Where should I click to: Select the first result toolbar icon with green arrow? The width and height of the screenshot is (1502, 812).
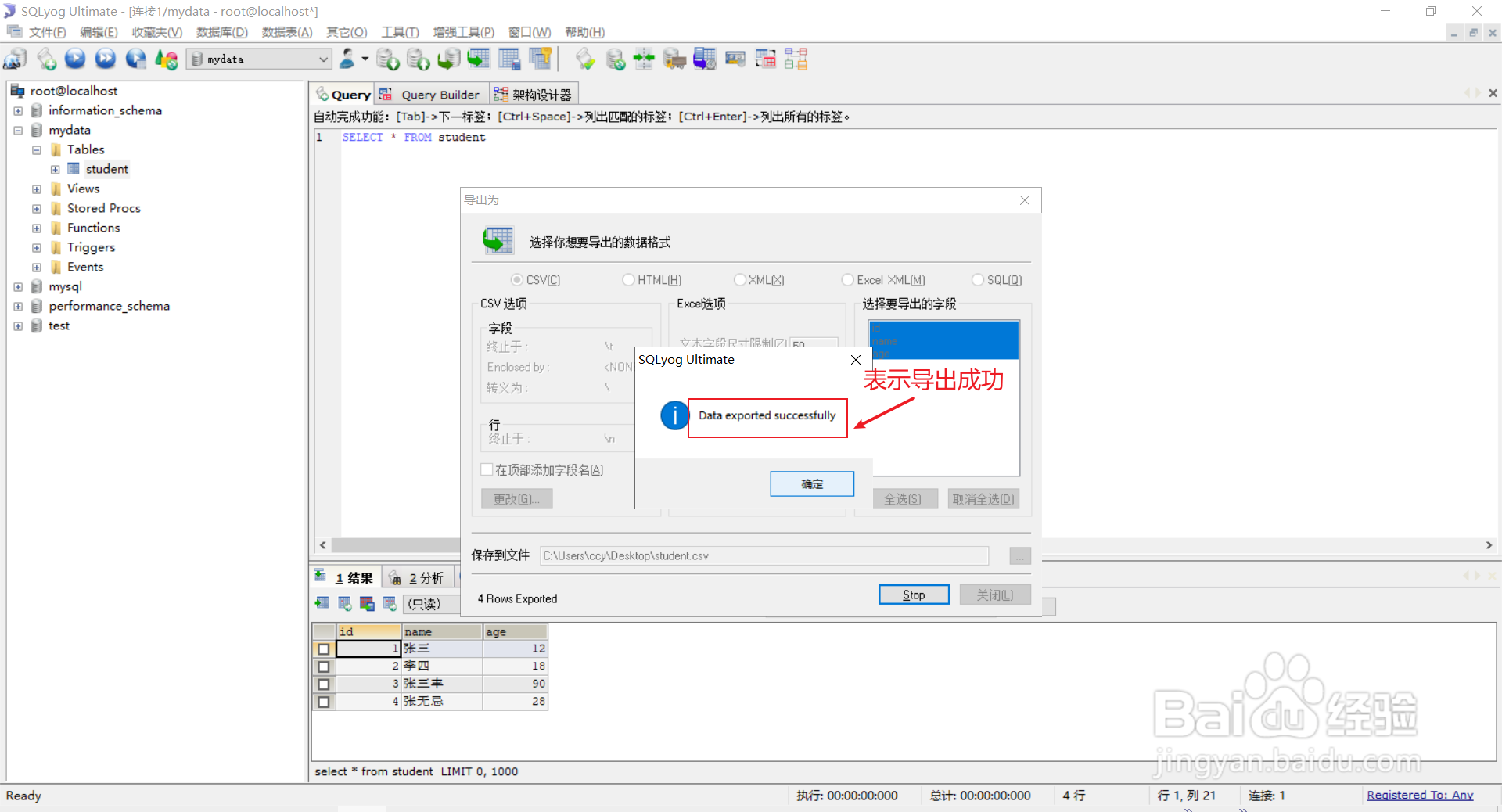(322, 603)
